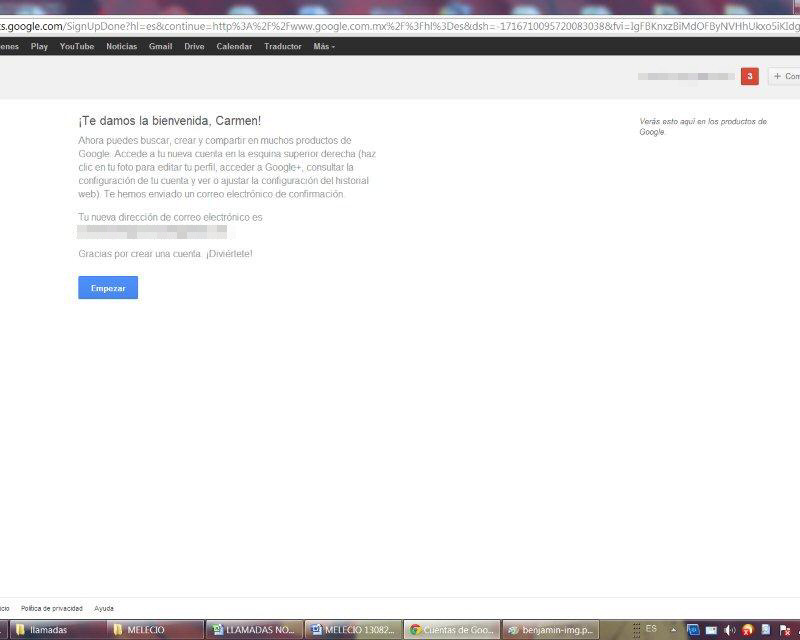
Task: Switch to MELECIO 13082... Word taskbar item
Action: [x=353, y=630]
